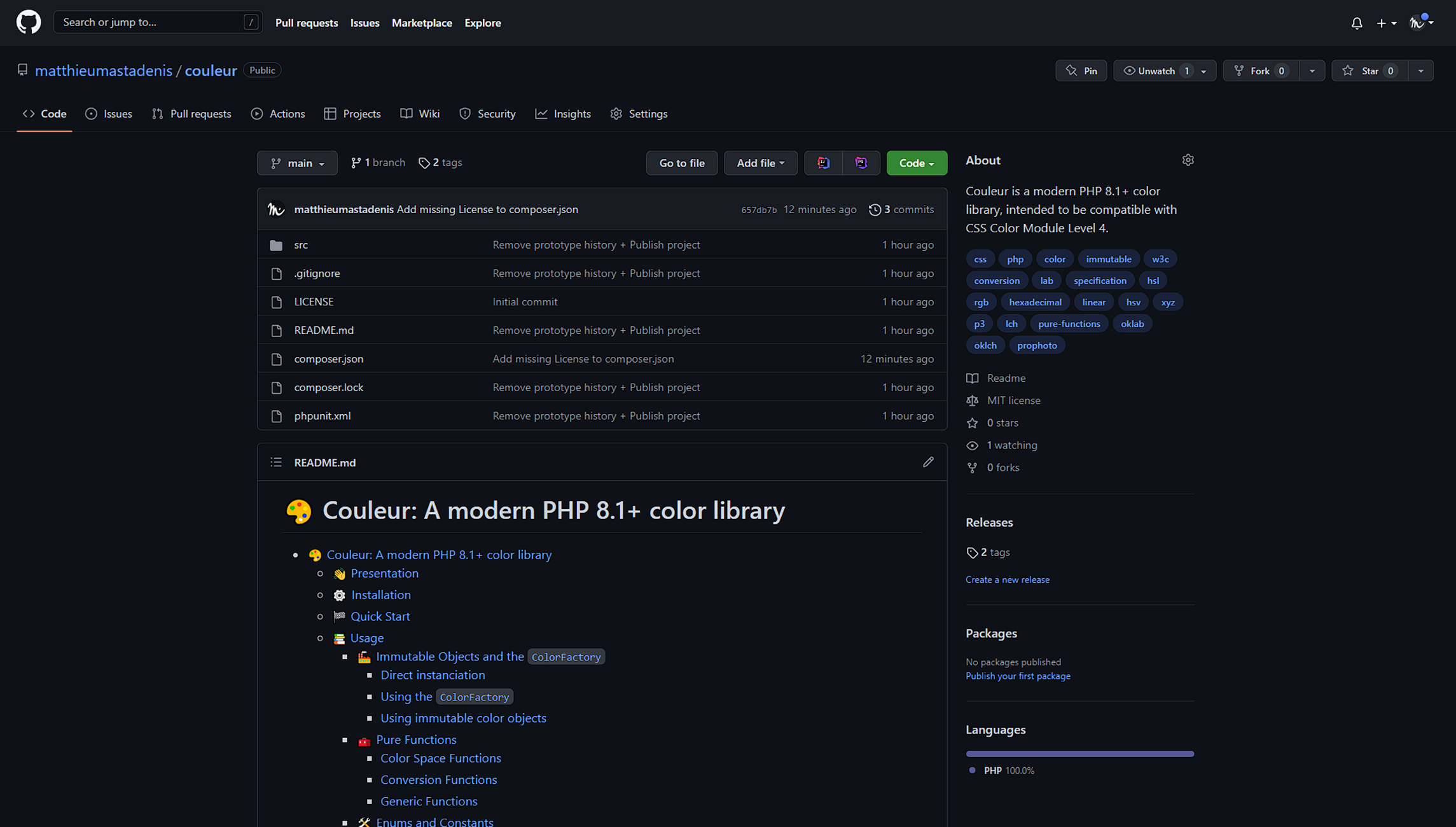Open the main branch selector
The height and width of the screenshot is (827, 1456).
pyautogui.click(x=297, y=163)
